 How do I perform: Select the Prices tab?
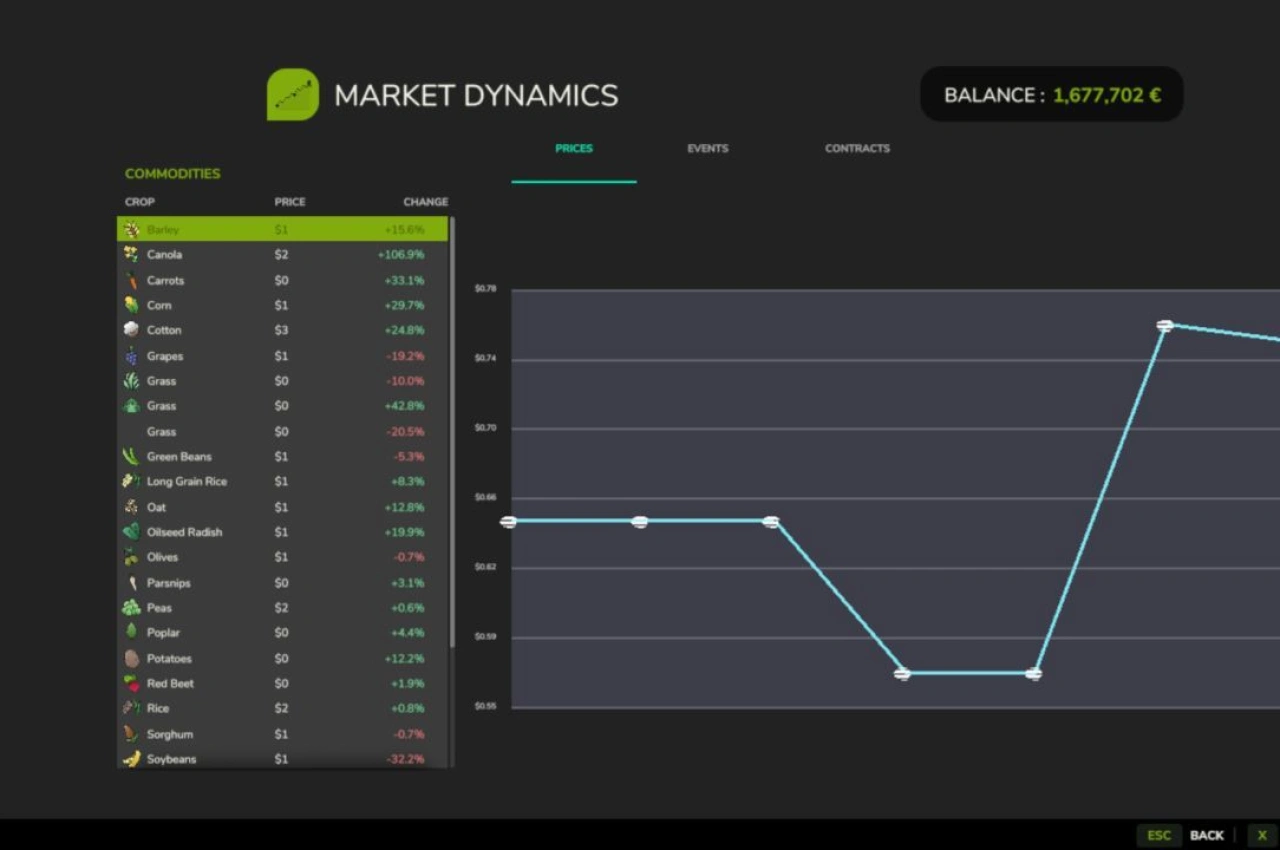(574, 149)
